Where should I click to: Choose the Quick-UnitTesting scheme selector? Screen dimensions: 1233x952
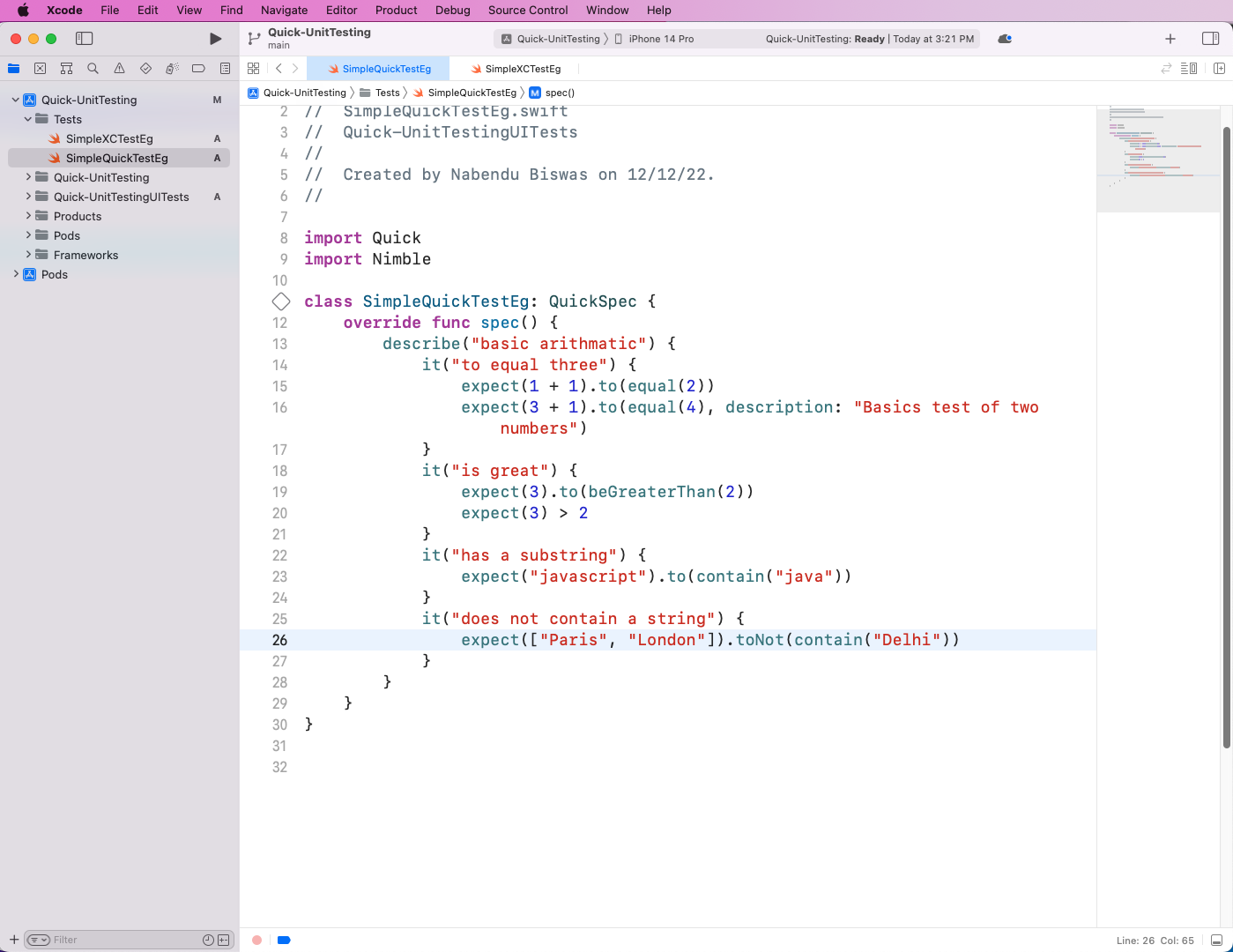coord(551,39)
